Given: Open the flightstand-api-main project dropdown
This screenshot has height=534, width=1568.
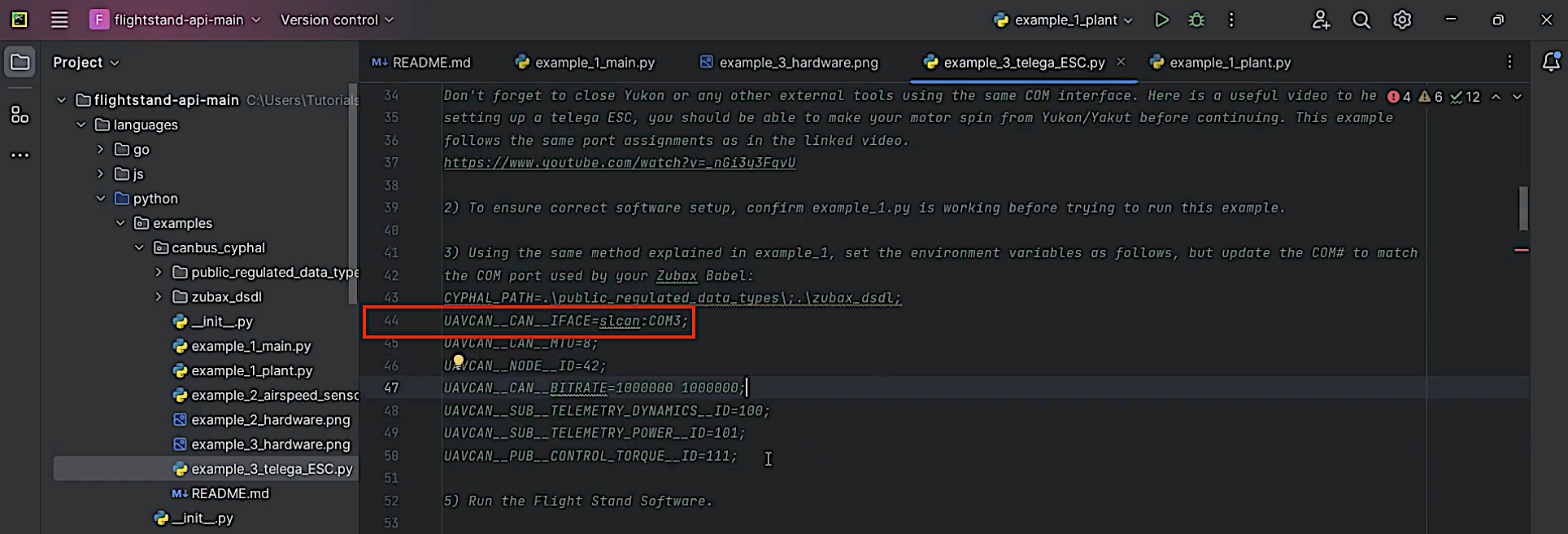Looking at the screenshot, I should point(176,20).
